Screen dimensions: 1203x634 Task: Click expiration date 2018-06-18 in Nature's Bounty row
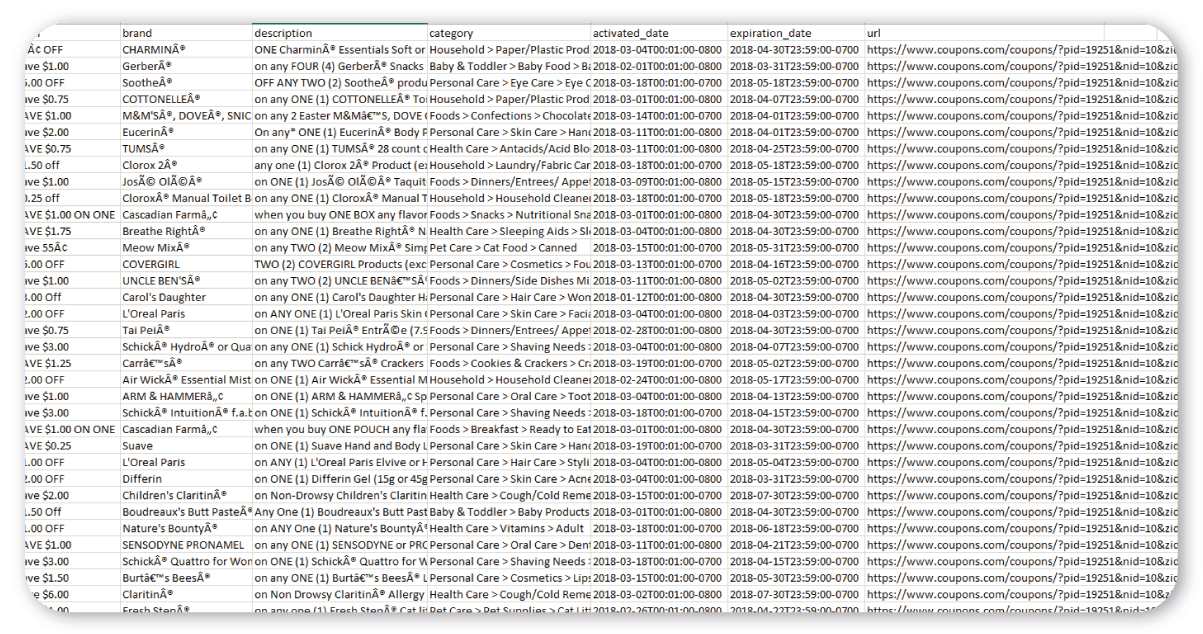click(x=796, y=529)
